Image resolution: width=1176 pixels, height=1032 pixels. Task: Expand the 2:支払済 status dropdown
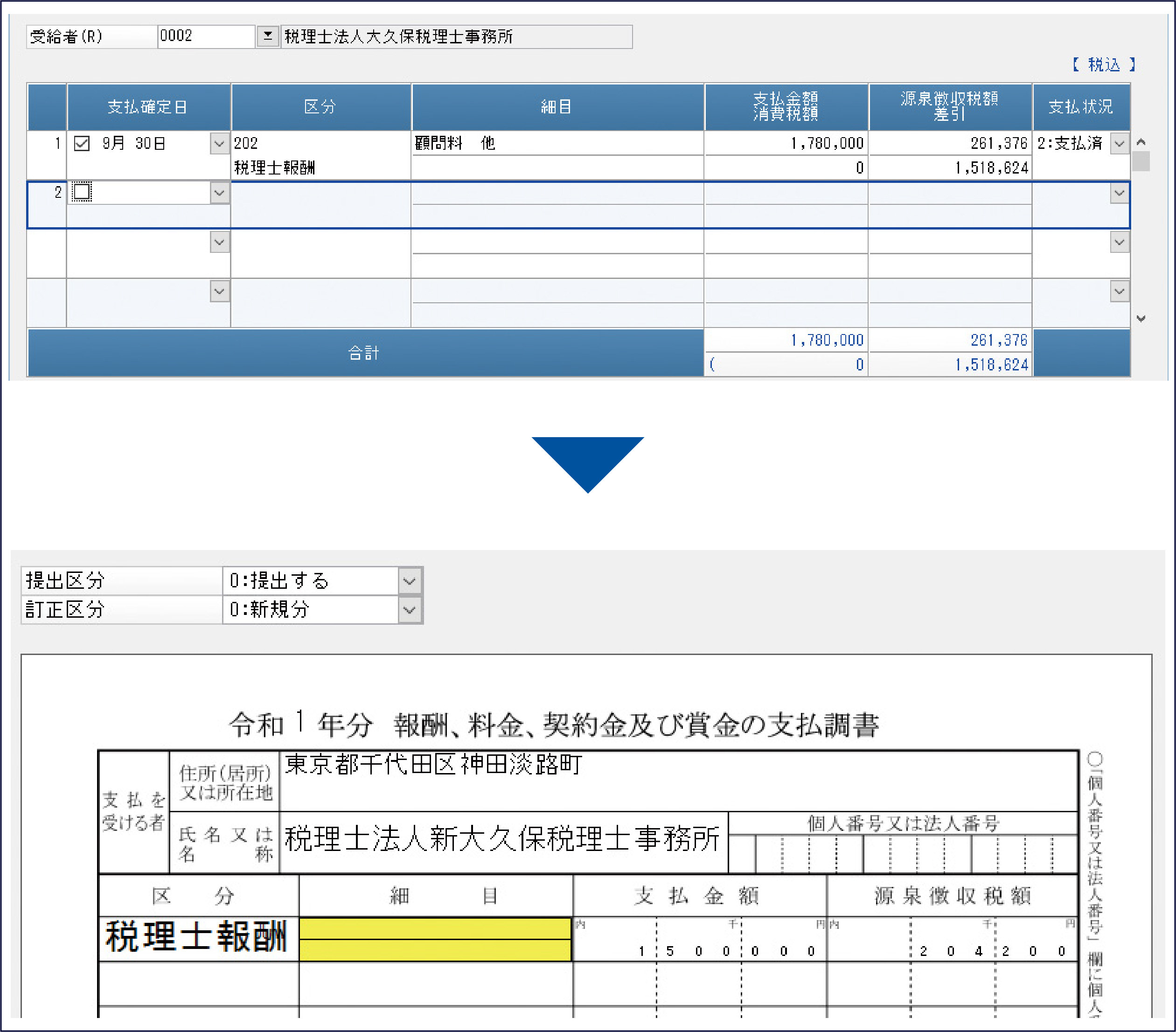pyautogui.click(x=1119, y=143)
